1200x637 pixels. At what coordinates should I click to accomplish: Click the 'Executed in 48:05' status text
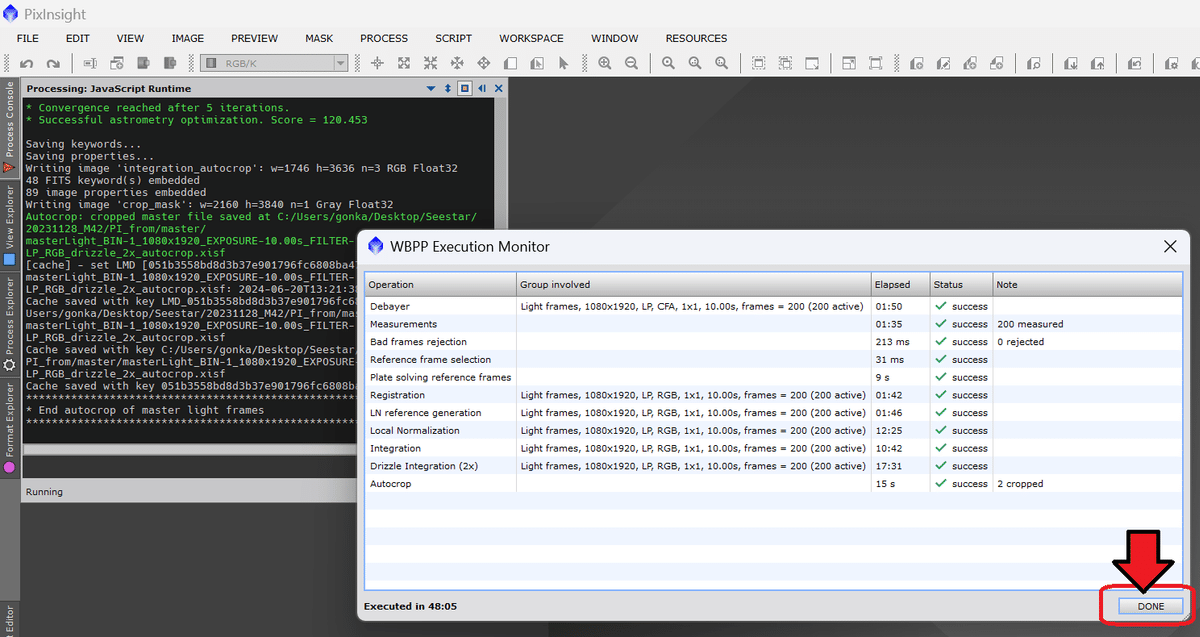[x=410, y=606]
